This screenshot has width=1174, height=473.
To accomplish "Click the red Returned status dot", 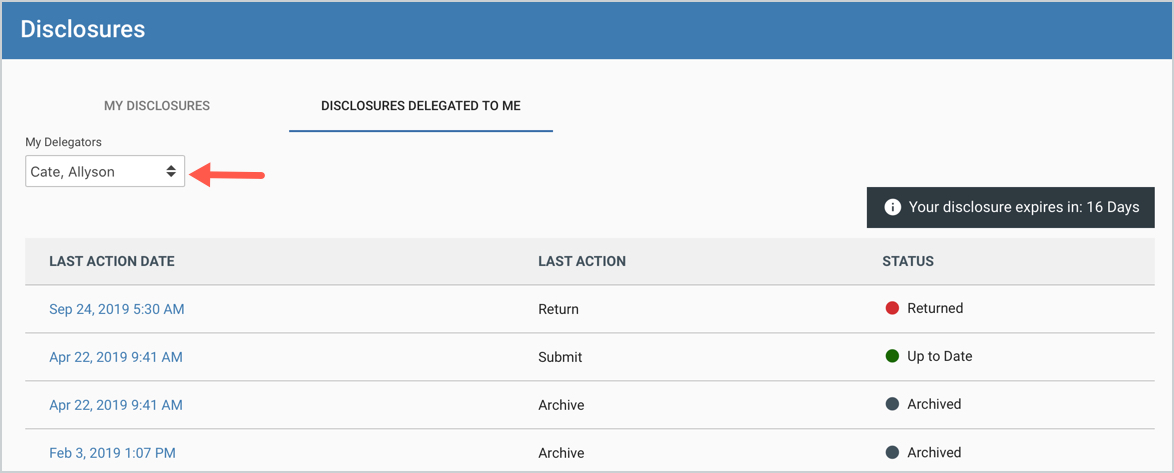I will click(x=892, y=308).
